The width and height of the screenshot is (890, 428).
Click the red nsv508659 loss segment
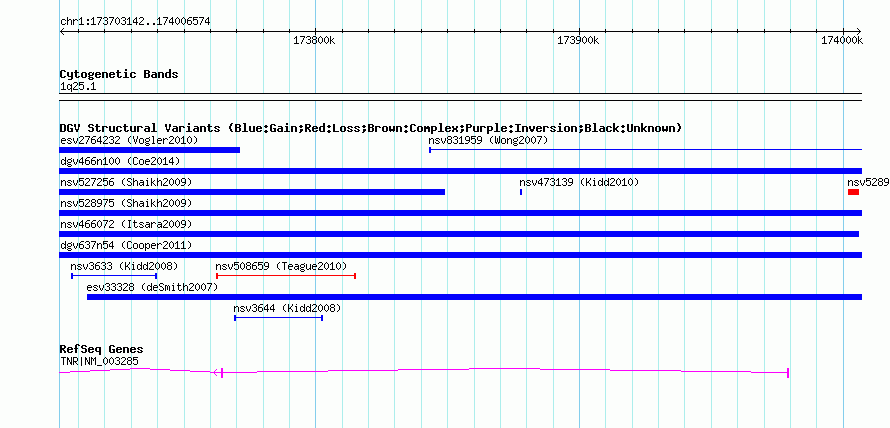(x=286, y=276)
